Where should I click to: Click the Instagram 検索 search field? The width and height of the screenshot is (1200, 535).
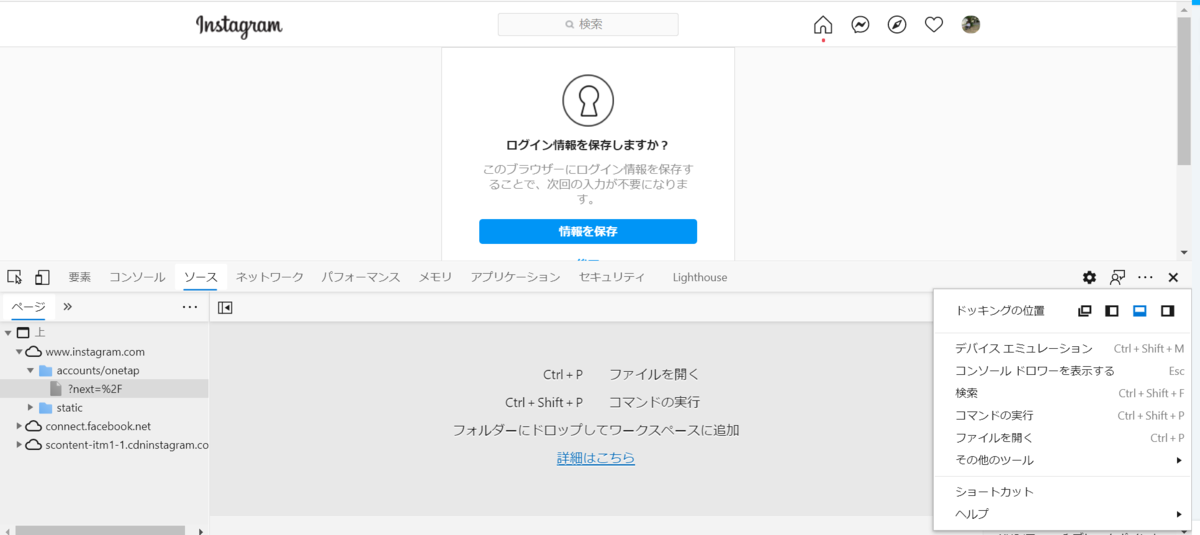[x=588, y=24]
